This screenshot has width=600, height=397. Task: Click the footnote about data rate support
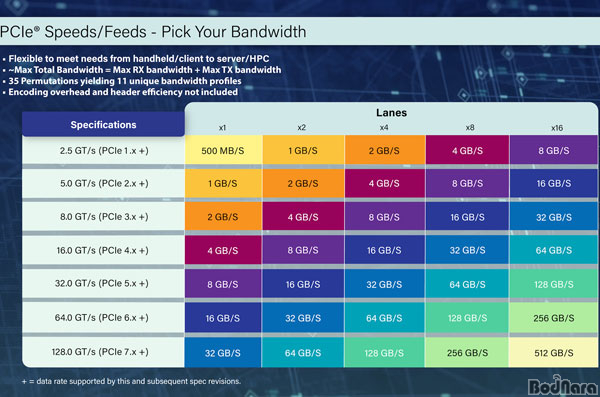131,381
